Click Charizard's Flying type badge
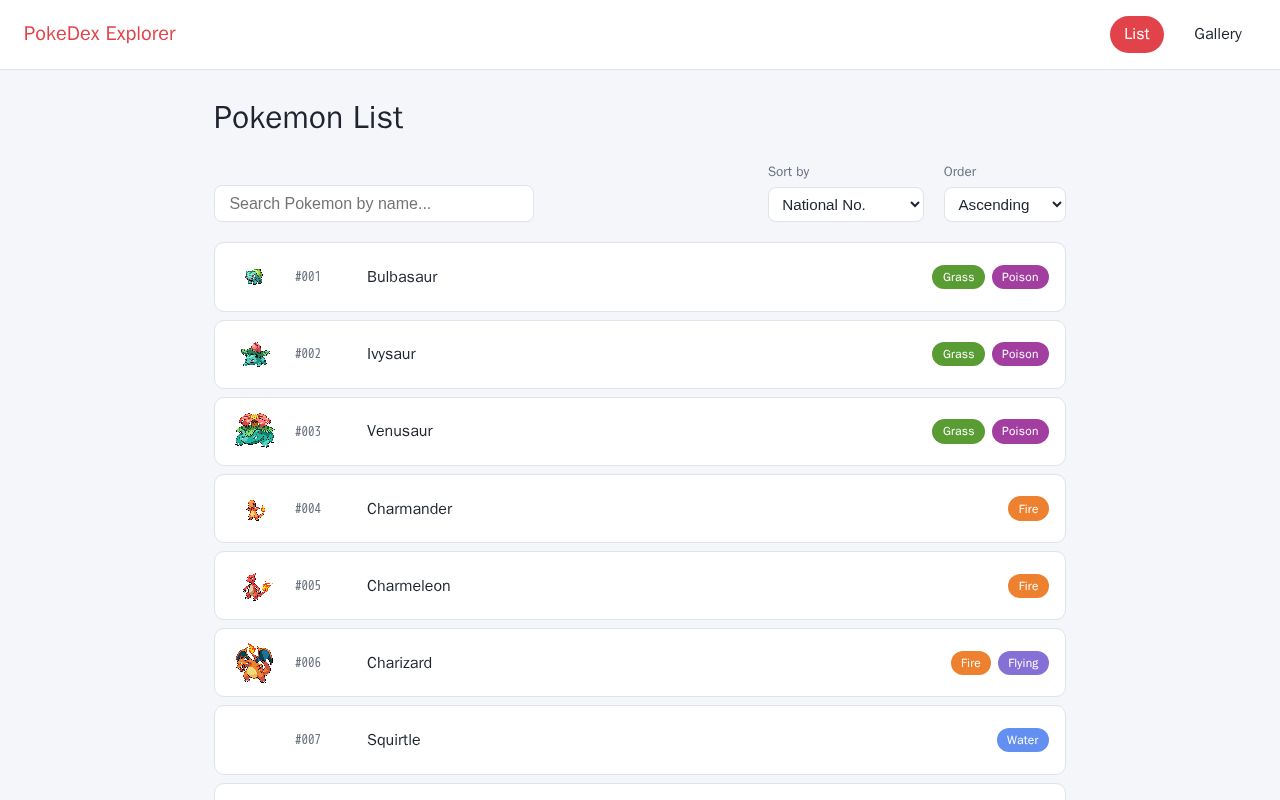The width and height of the screenshot is (1280, 800). 1023,663
